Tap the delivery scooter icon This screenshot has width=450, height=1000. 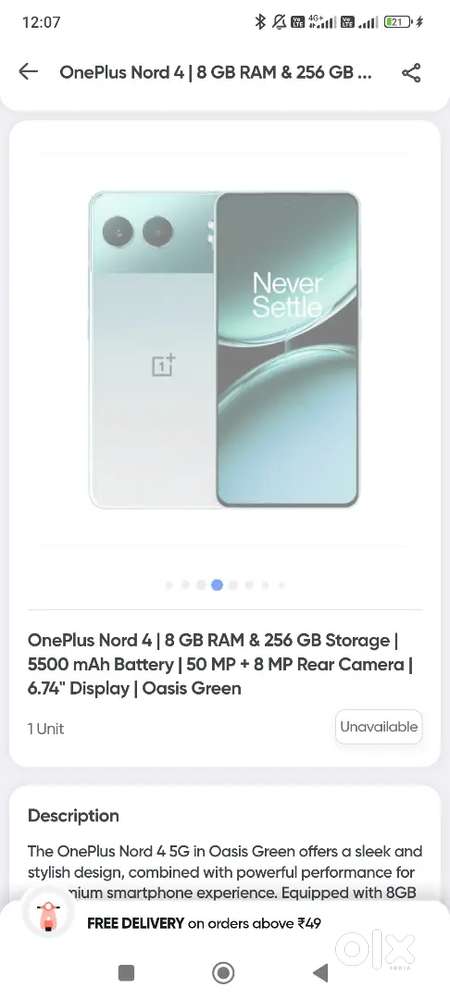pyautogui.click(x=48, y=916)
